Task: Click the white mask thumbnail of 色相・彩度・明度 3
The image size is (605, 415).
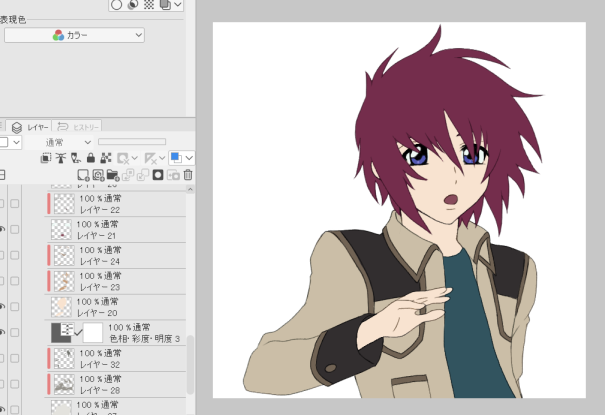Action: (x=93, y=332)
